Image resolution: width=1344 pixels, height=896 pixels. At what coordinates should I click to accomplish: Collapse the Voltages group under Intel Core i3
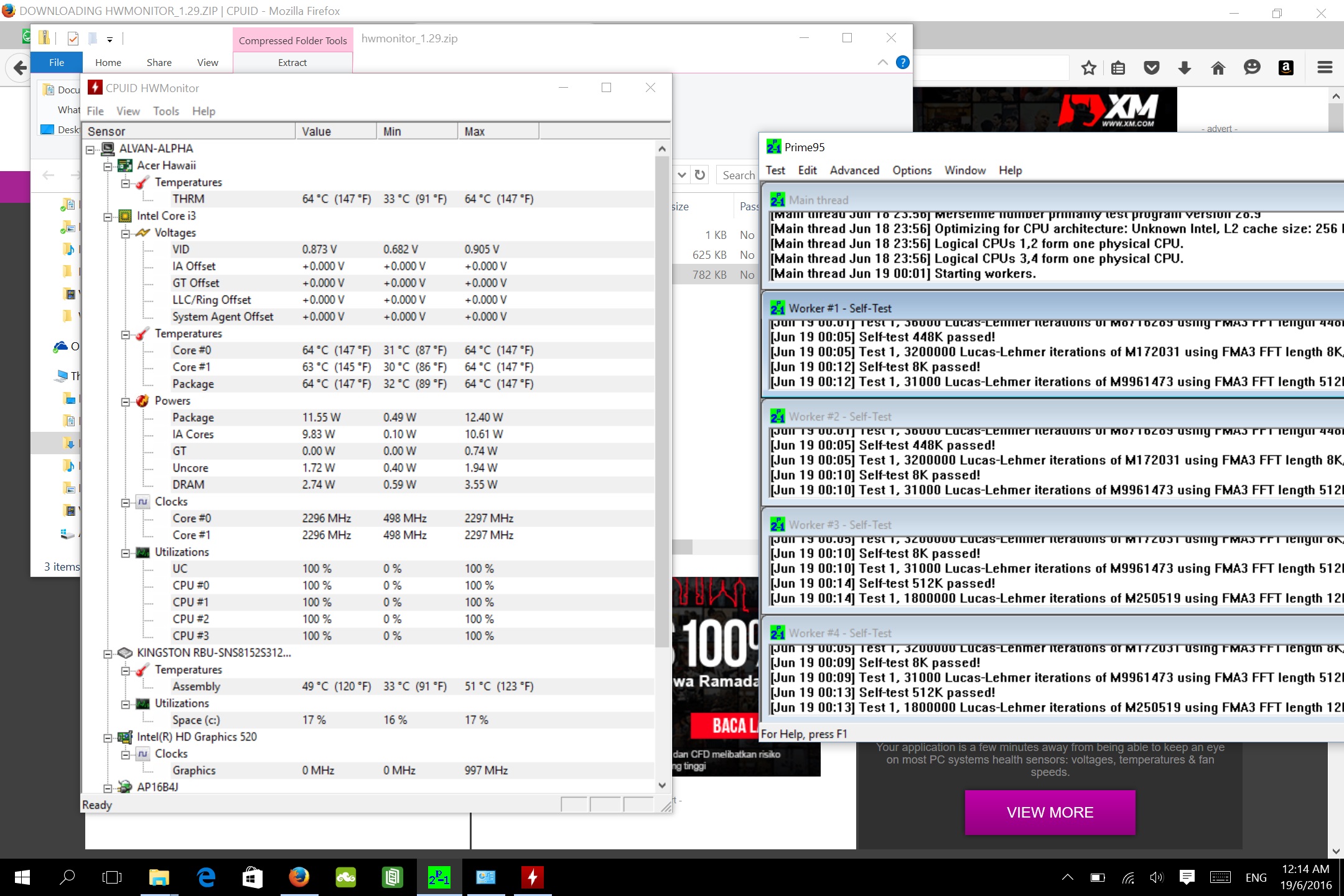pos(125,233)
